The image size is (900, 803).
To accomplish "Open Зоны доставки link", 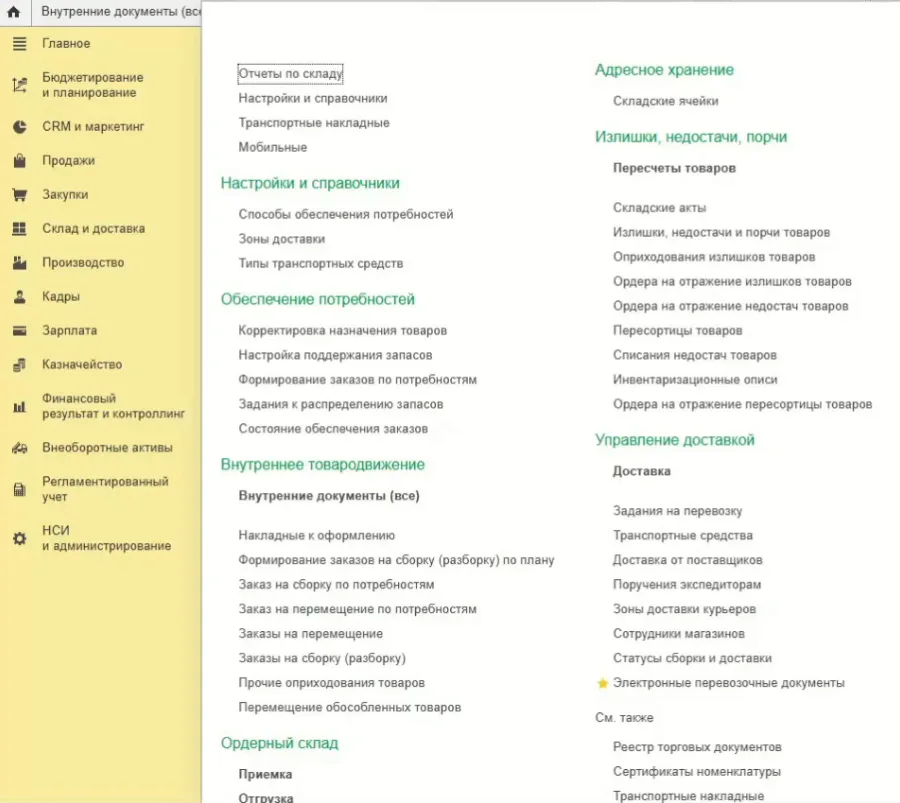I will point(282,239).
